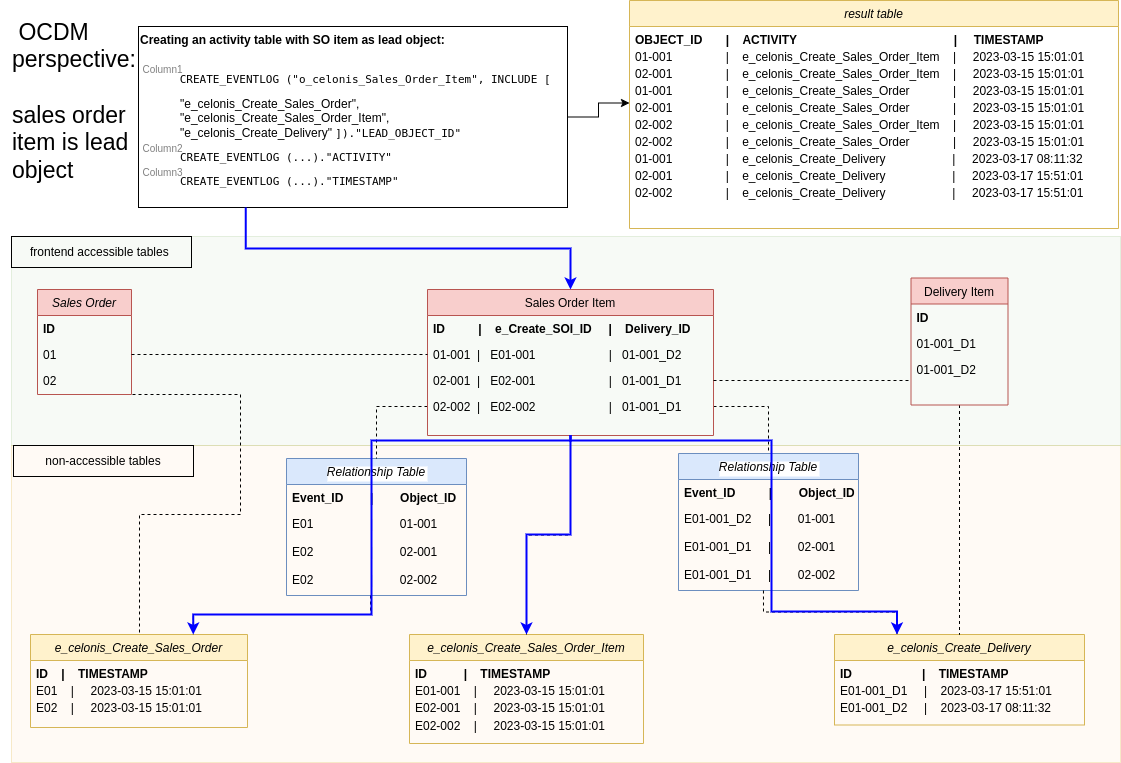This screenshot has height=763, width=1121.
Task: Select the right Relationship Table title
Action: 768,466
